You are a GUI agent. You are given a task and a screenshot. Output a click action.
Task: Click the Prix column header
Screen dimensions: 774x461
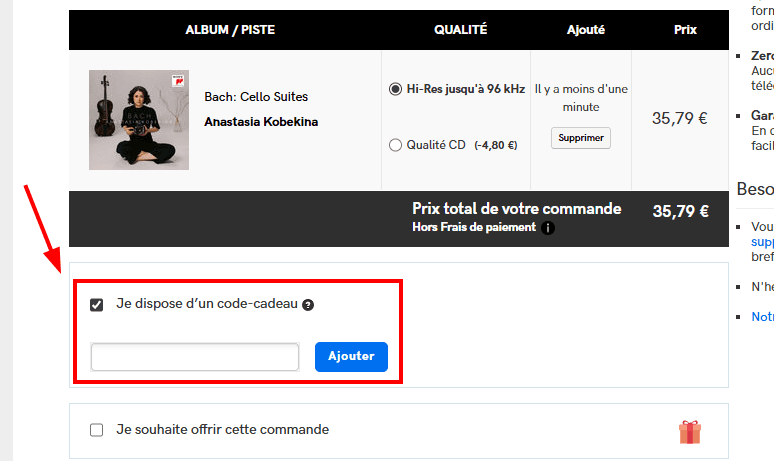coord(685,30)
